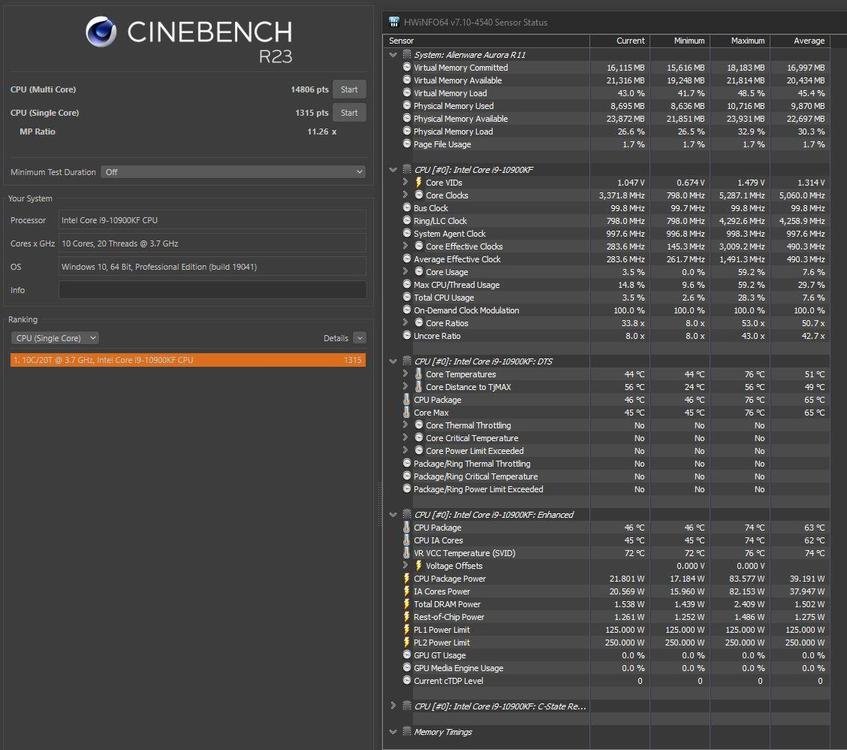Click the HWiNFO64 title bar icon
The height and width of the screenshot is (750, 847).
click(x=395, y=22)
